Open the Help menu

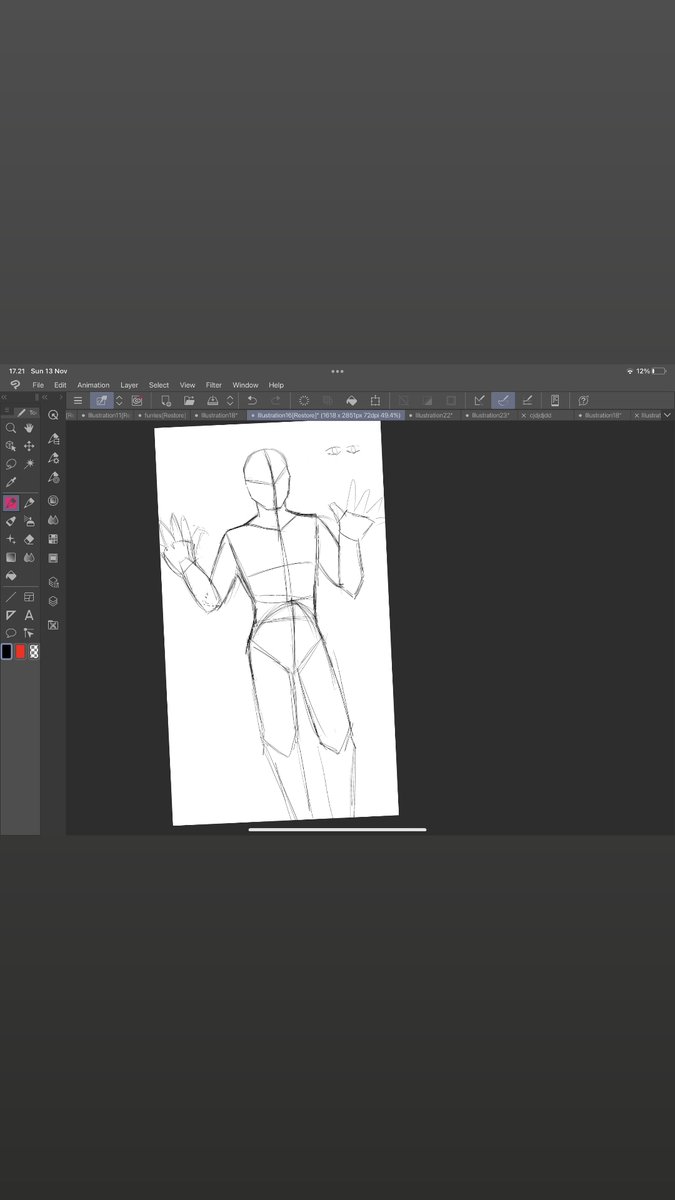tap(276, 385)
